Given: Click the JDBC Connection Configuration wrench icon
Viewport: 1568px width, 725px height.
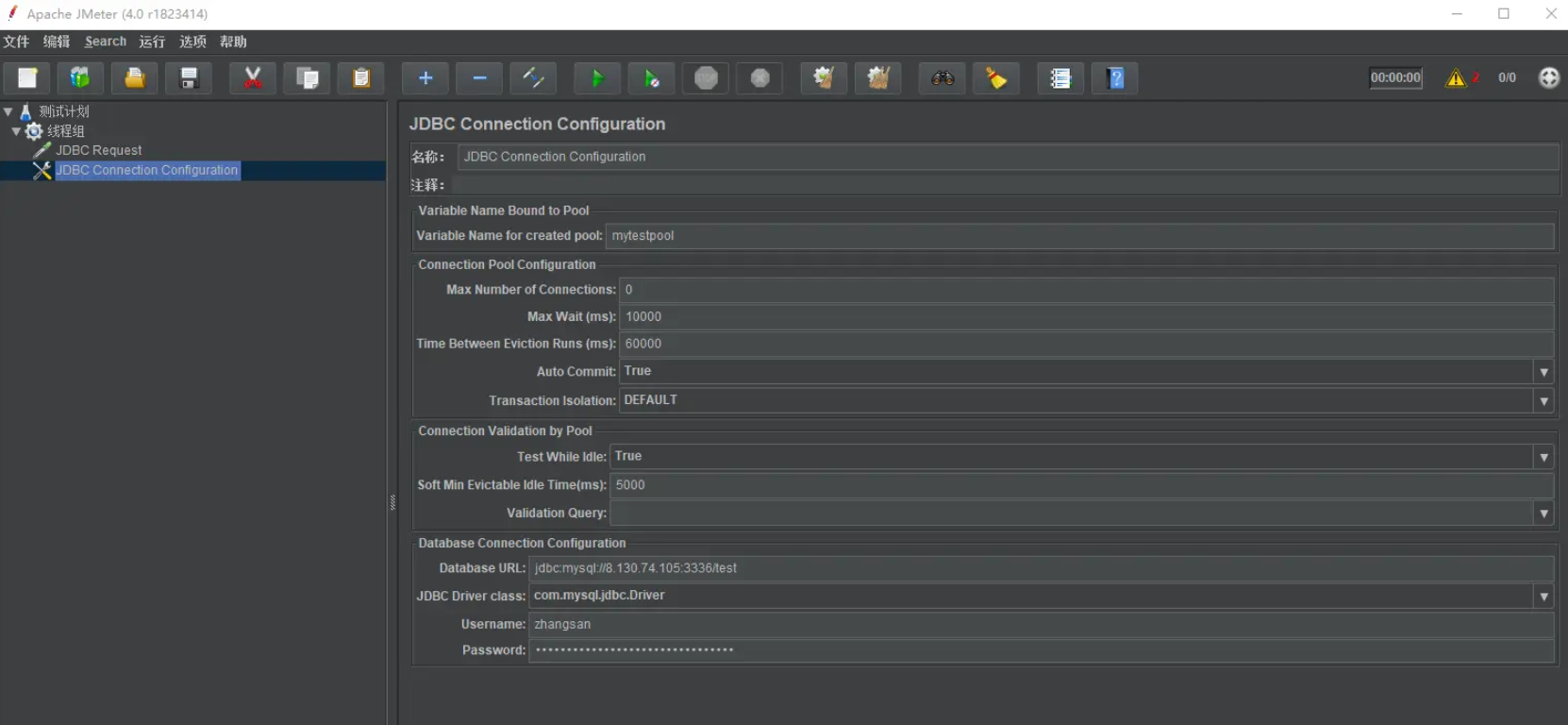Looking at the screenshot, I should 42,170.
